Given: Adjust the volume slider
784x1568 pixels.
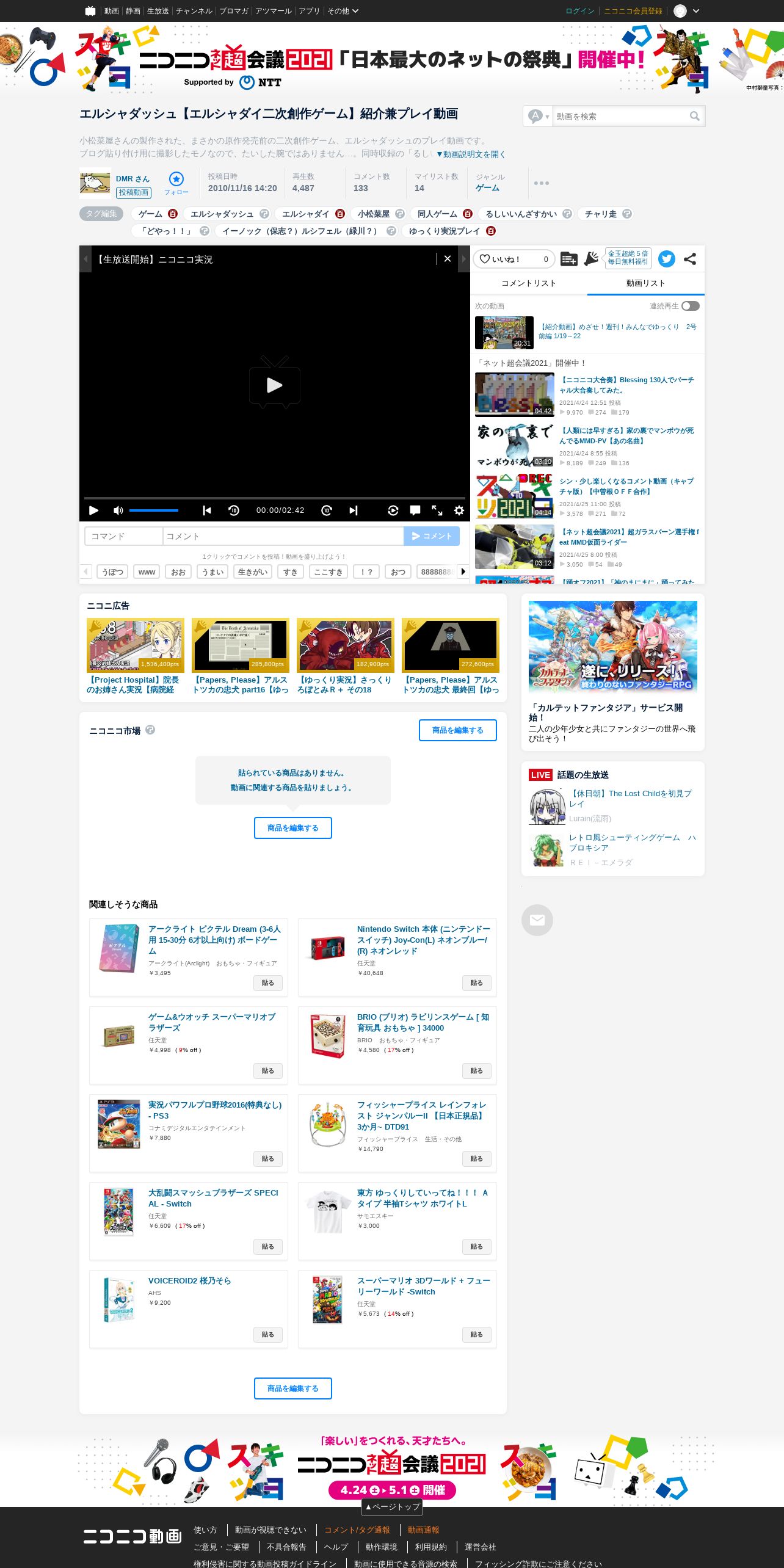Looking at the screenshot, I should [x=154, y=510].
